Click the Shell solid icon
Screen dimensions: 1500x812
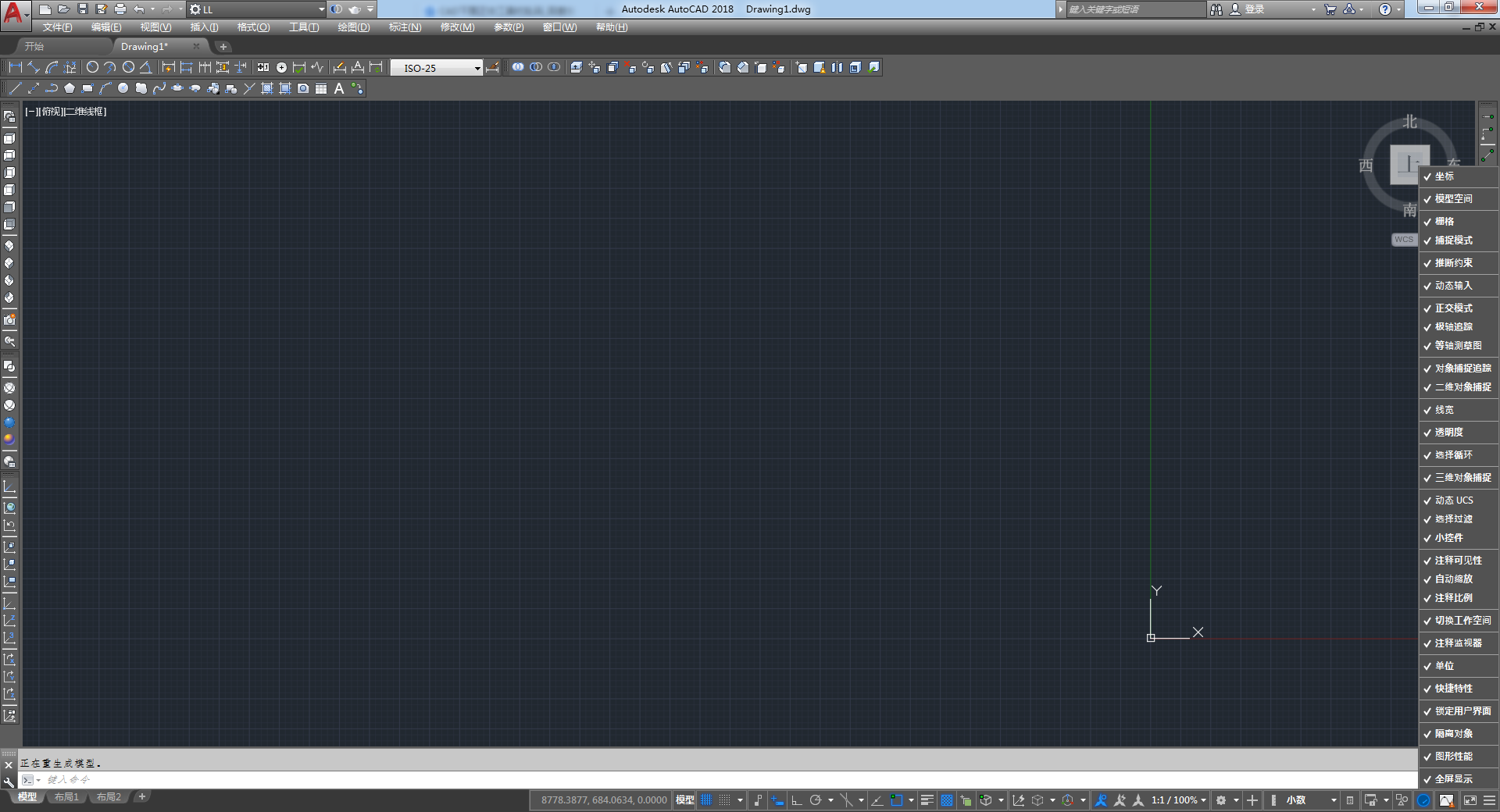[855, 67]
